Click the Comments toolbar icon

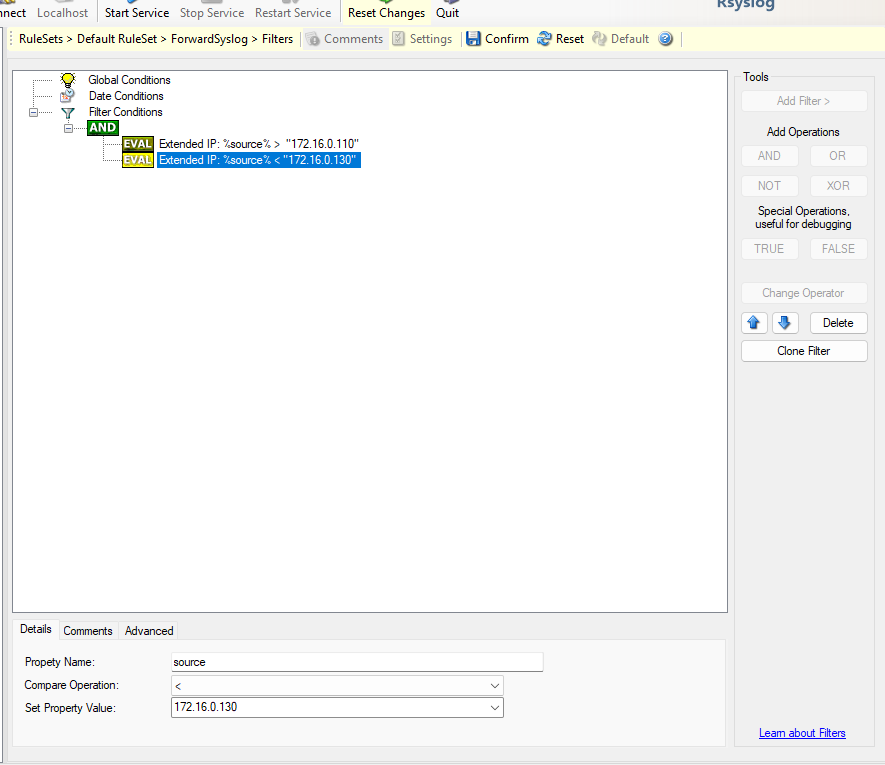[x=312, y=39]
